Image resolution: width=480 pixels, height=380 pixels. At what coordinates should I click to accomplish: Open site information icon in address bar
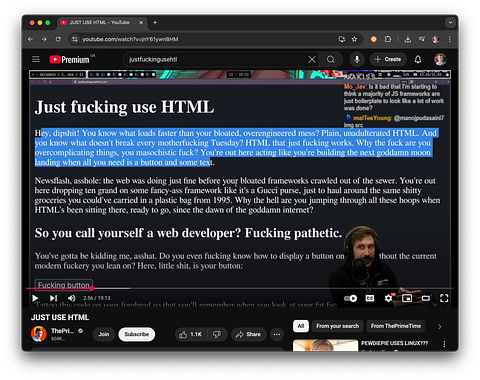(75, 39)
